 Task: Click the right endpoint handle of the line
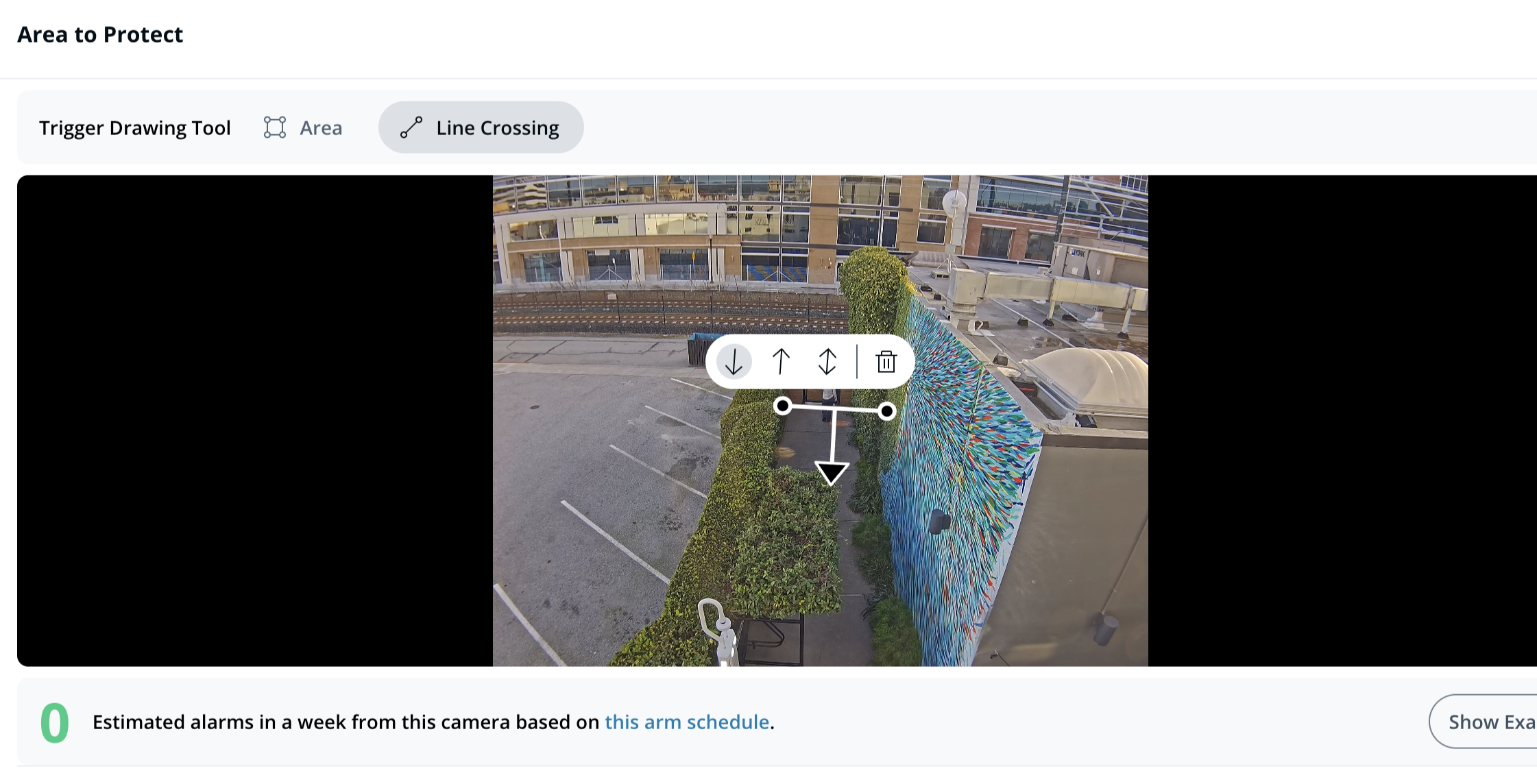[x=886, y=411]
